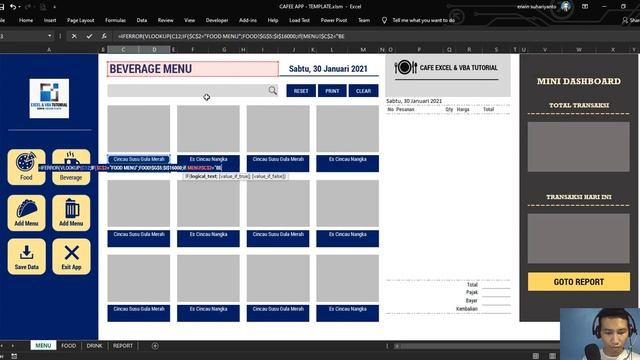Click the plate and cutlery cafe icon
This screenshot has width=640, height=360.
point(406,67)
